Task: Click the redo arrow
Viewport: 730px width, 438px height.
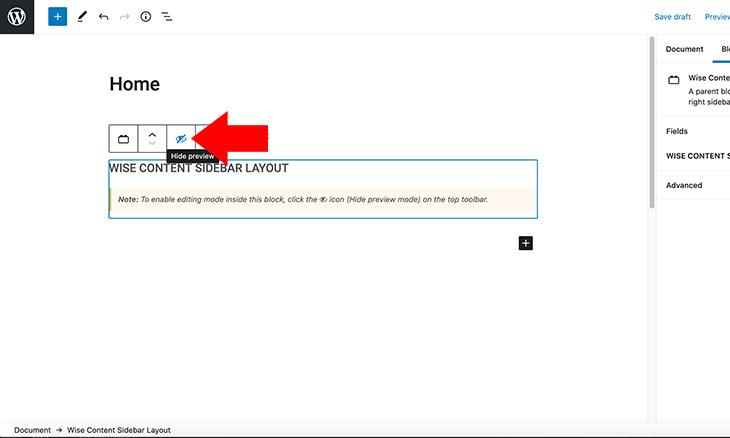Action: pyautogui.click(x=124, y=17)
